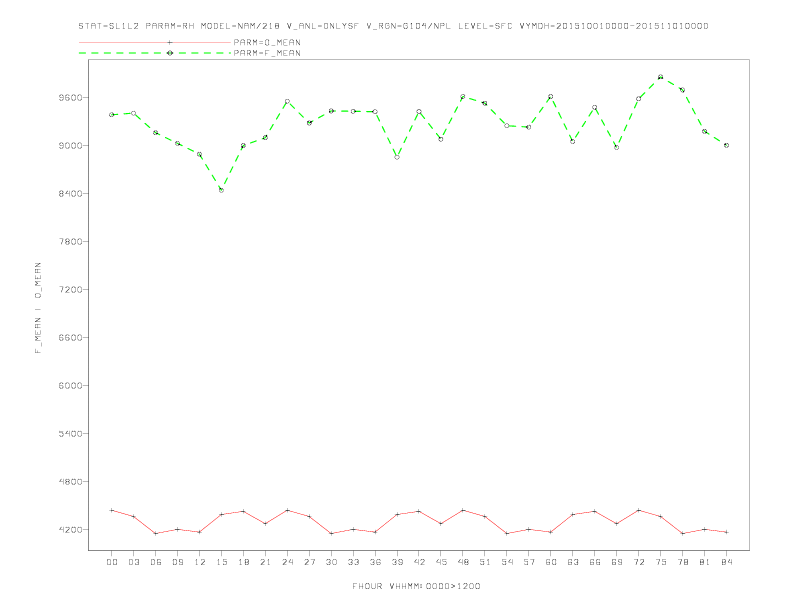Image resolution: width=792 pixels, height=612 pixels.
Task: Click the 8400 y-axis tick label
Action: pyautogui.click(x=70, y=193)
